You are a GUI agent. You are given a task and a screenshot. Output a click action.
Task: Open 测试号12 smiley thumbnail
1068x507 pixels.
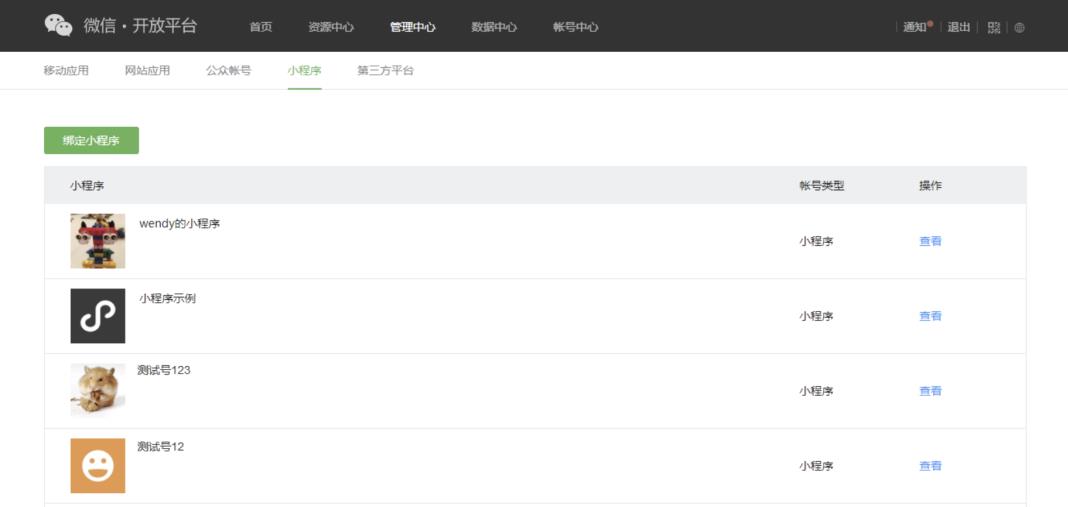pyautogui.click(x=98, y=465)
